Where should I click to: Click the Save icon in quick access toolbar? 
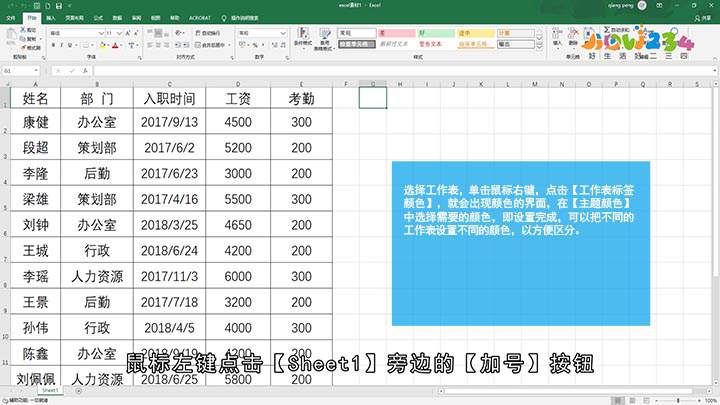pos(59,6)
